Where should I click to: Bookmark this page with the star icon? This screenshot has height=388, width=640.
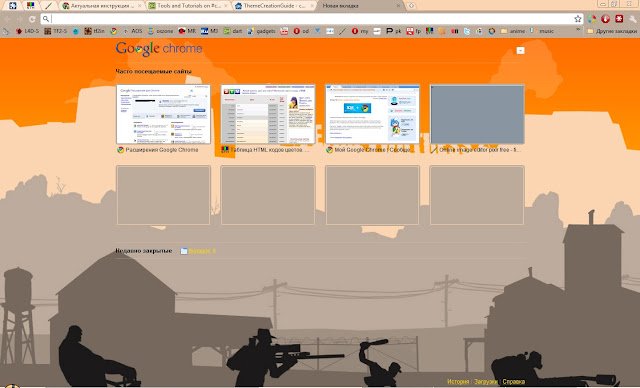pyautogui.click(x=578, y=19)
